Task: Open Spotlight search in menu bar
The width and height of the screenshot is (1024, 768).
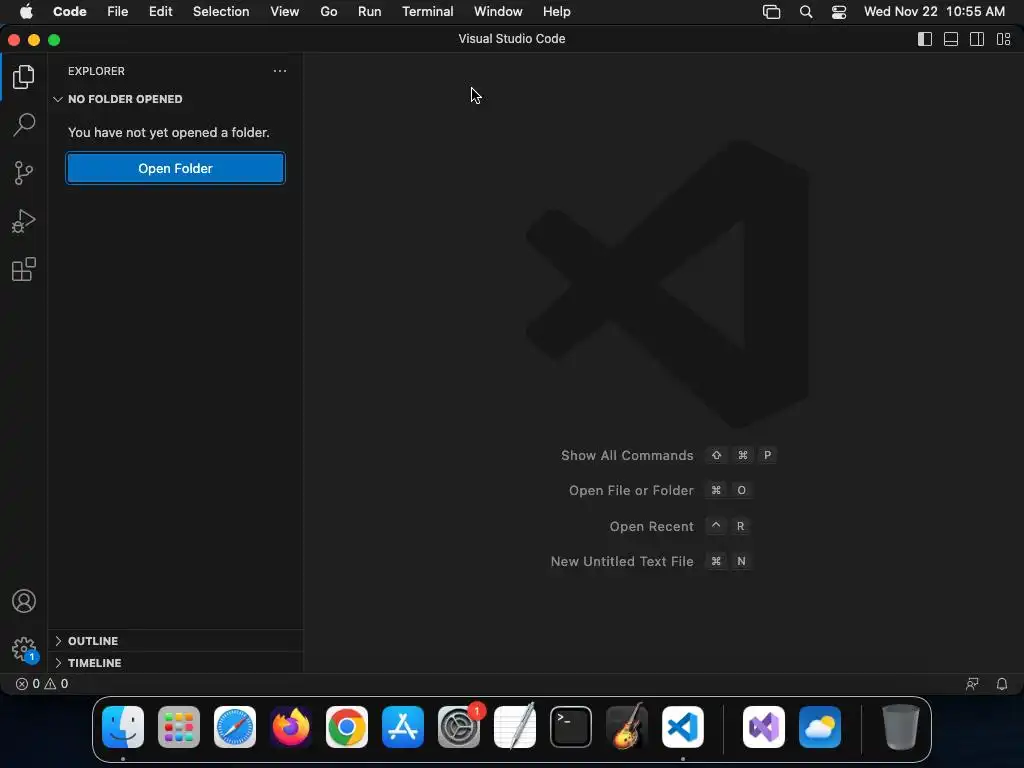Action: coord(806,12)
